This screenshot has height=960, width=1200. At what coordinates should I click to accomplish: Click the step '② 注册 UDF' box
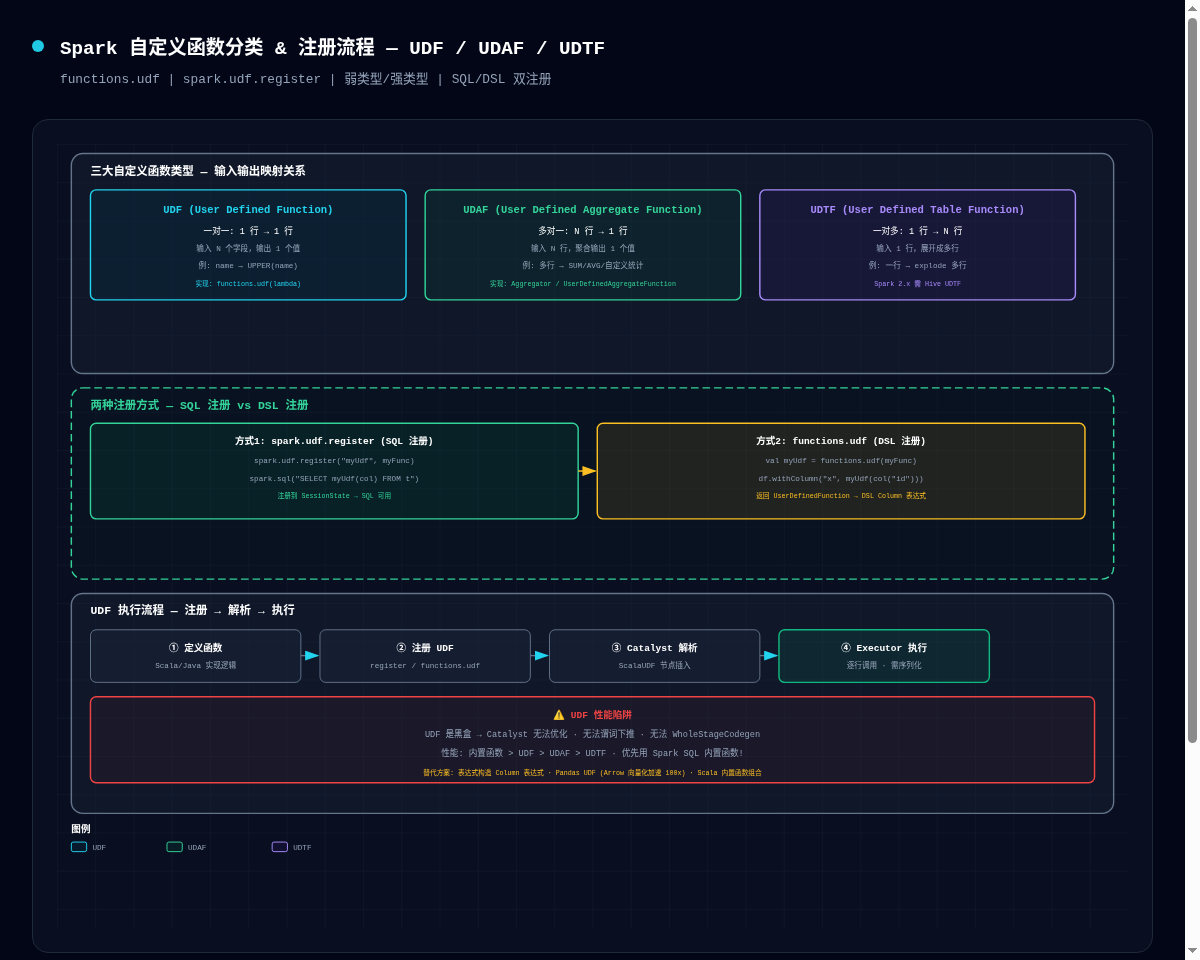pos(425,656)
